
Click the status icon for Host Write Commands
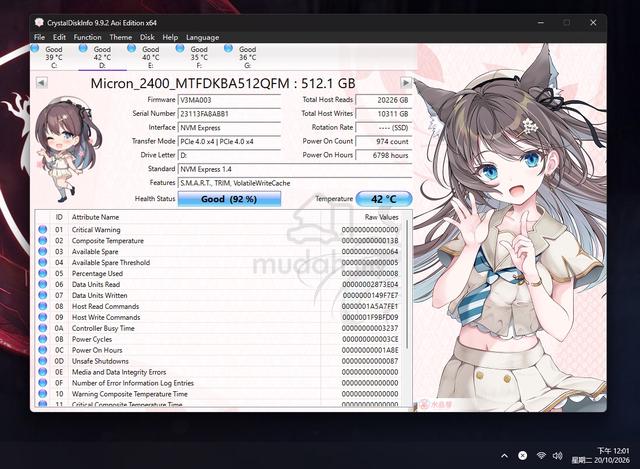pos(42,317)
